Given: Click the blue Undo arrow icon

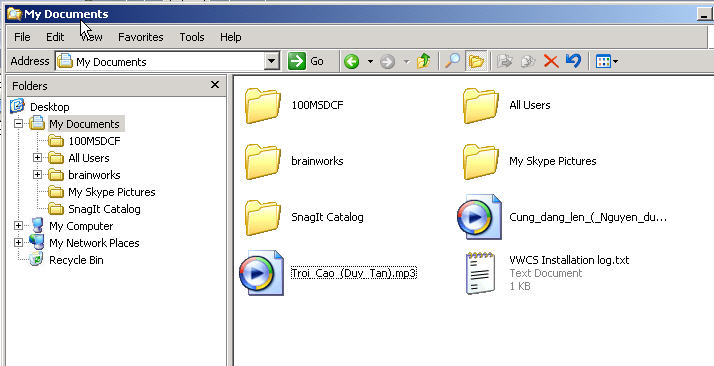Looking at the screenshot, I should (573, 61).
